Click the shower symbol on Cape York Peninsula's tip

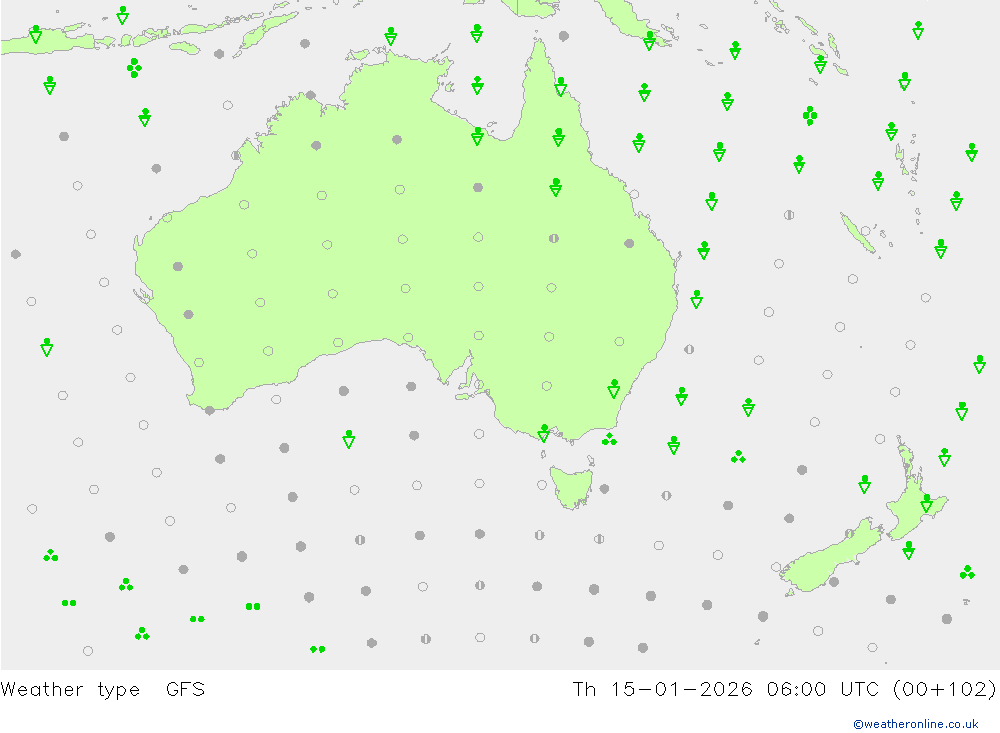(561, 87)
